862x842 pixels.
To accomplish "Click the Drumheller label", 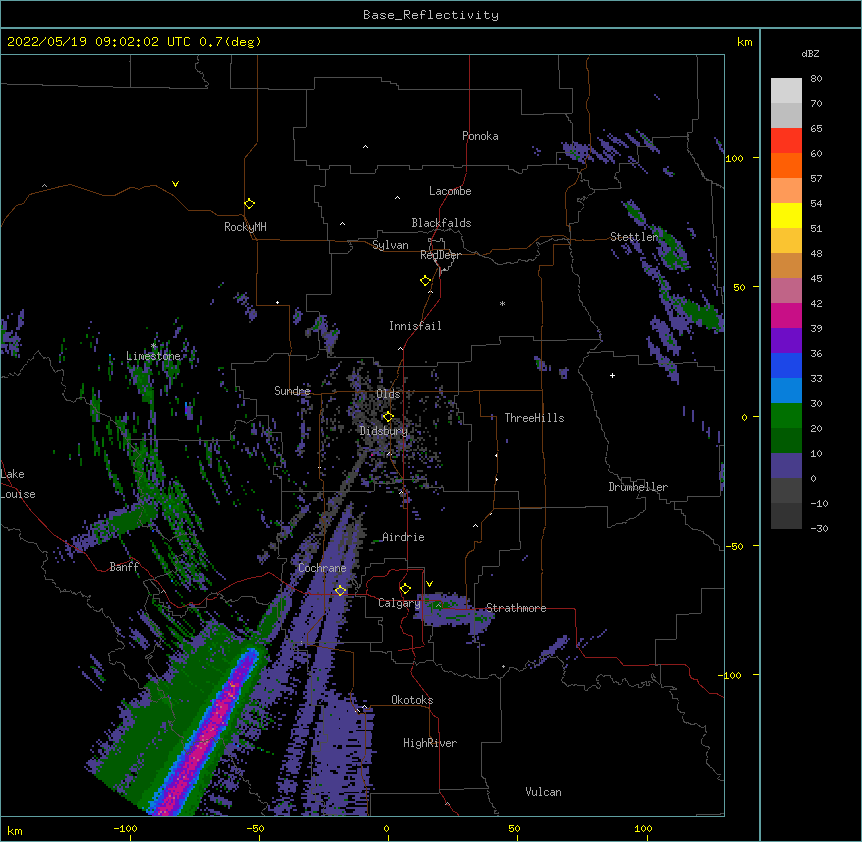I will click(638, 487).
